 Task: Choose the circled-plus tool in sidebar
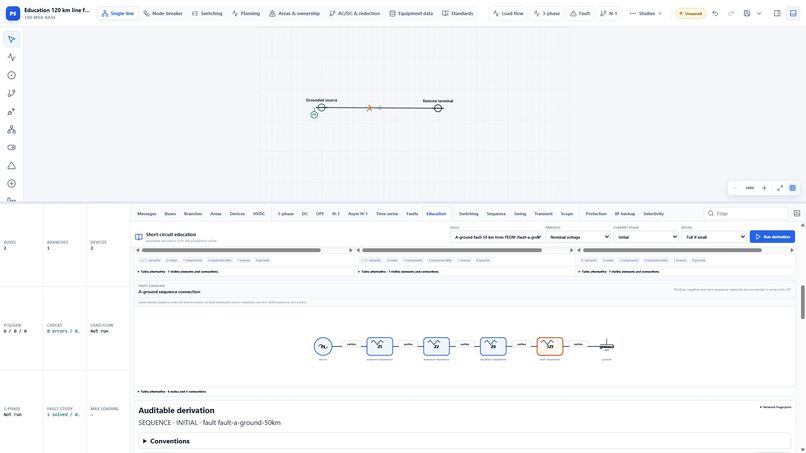point(11,184)
